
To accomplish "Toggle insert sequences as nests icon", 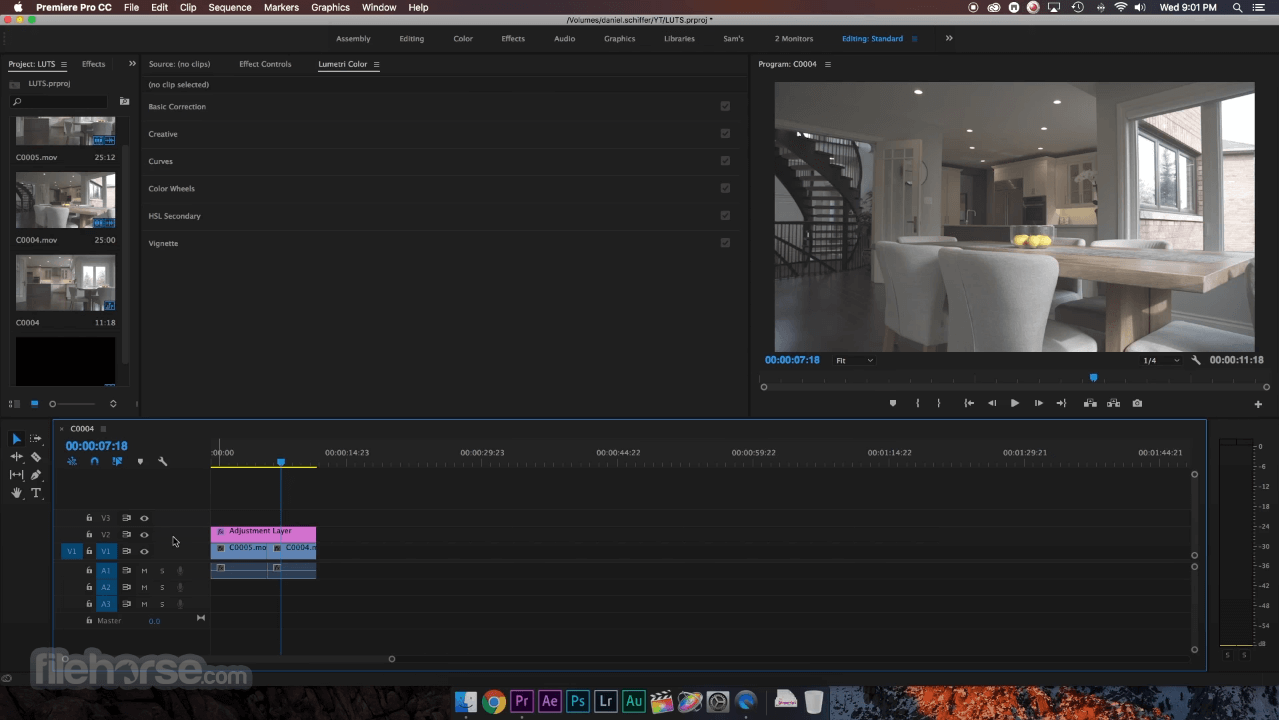I will pos(72,461).
